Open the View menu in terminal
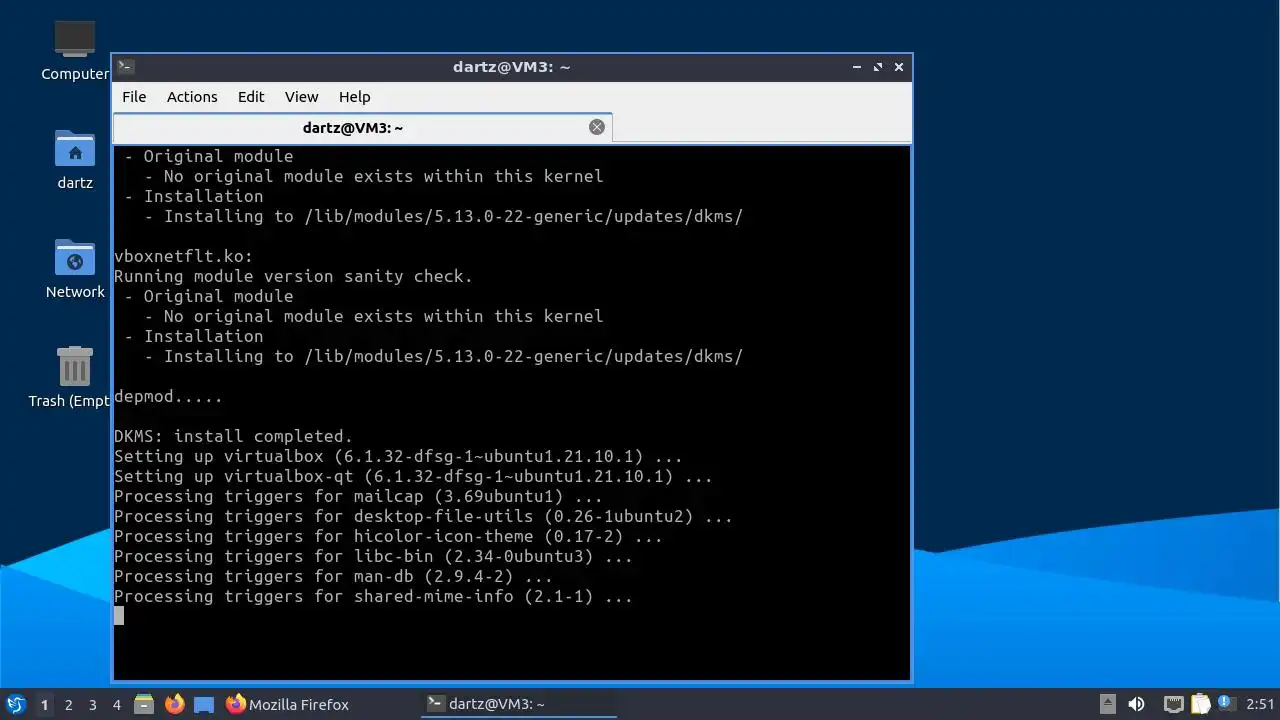The width and height of the screenshot is (1280, 720). (301, 97)
